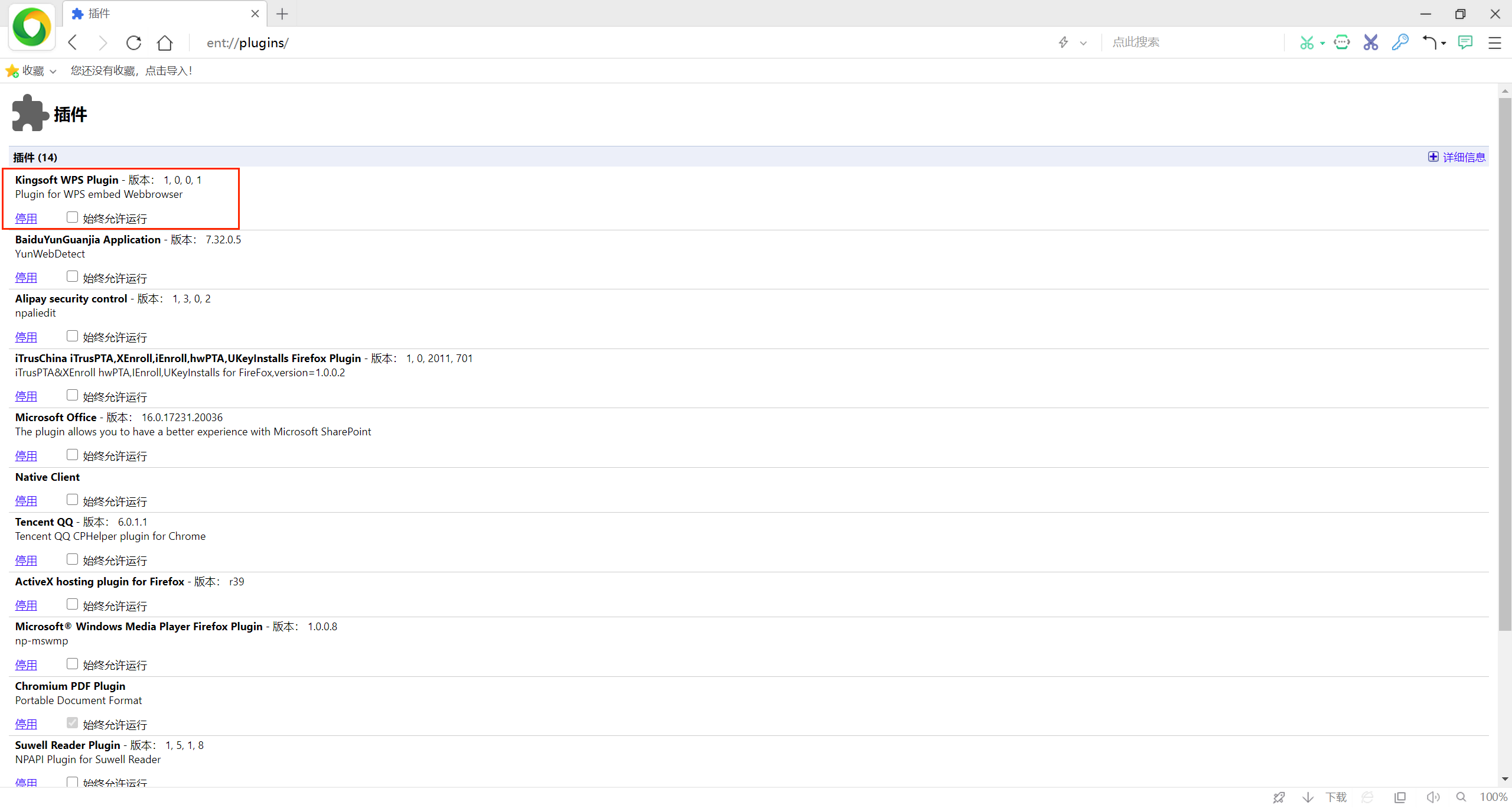Click the browser logo avatar icon
The height and width of the screenshot is (808, 1512).
(x=32, y=27)
